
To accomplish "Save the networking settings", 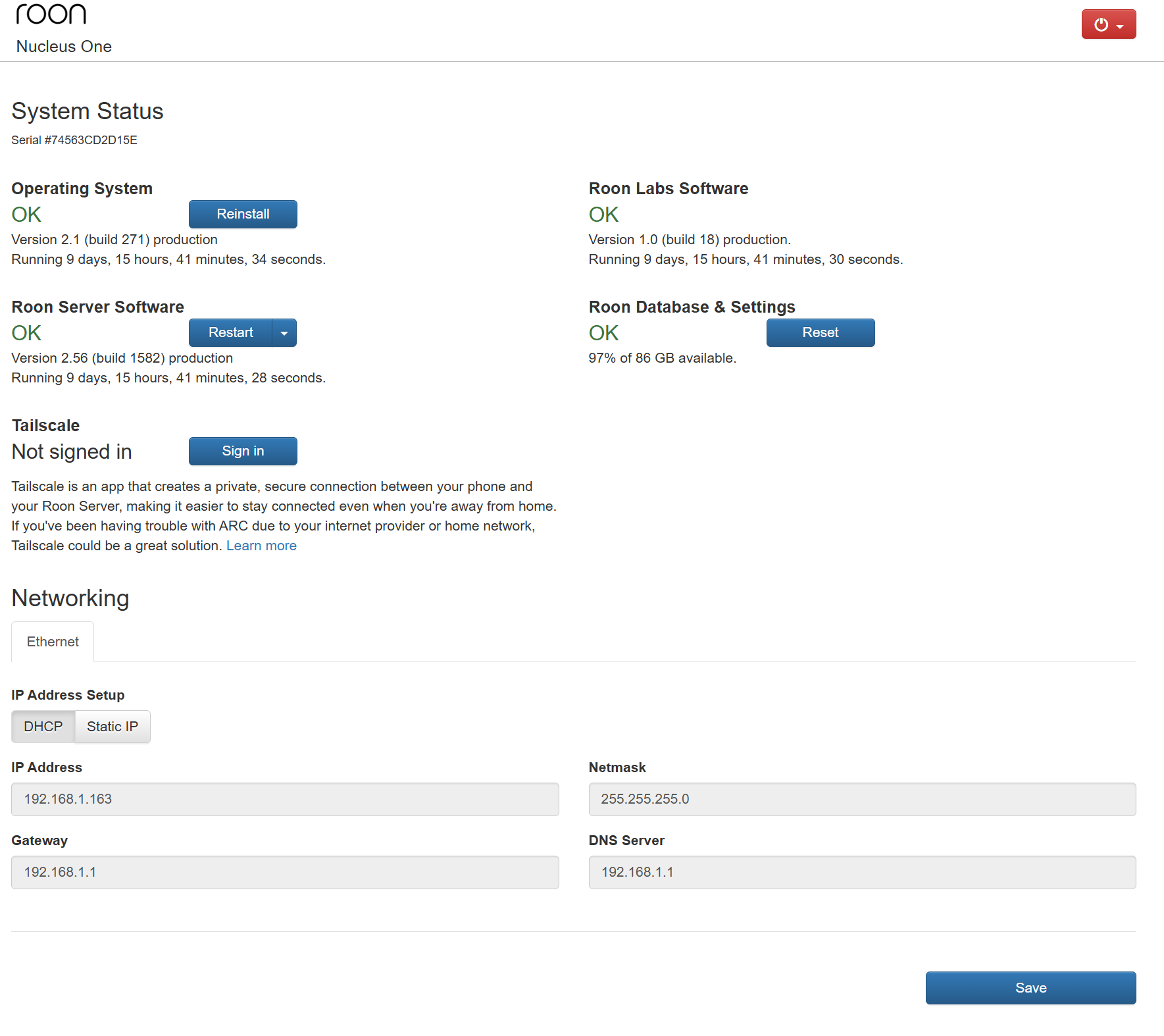I will [1030, 988].
